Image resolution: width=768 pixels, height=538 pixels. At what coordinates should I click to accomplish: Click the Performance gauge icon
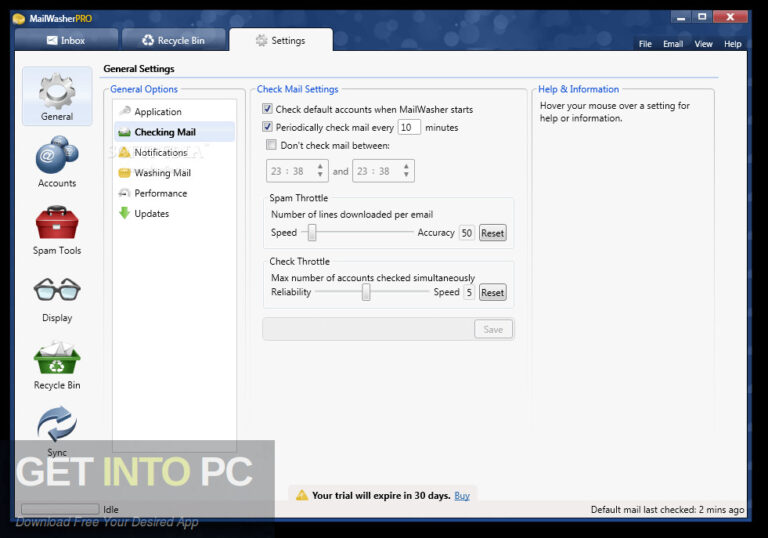pyautogui.click(x=124, y=193)
